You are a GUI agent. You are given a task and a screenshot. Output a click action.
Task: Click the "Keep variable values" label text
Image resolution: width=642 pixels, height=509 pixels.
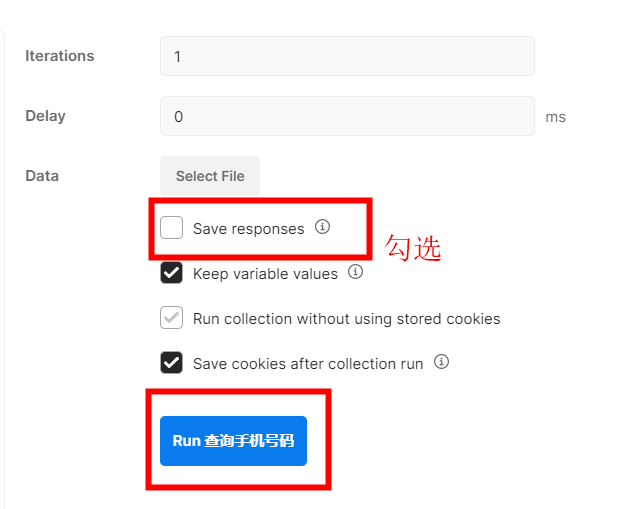click(x=265, y=274)
